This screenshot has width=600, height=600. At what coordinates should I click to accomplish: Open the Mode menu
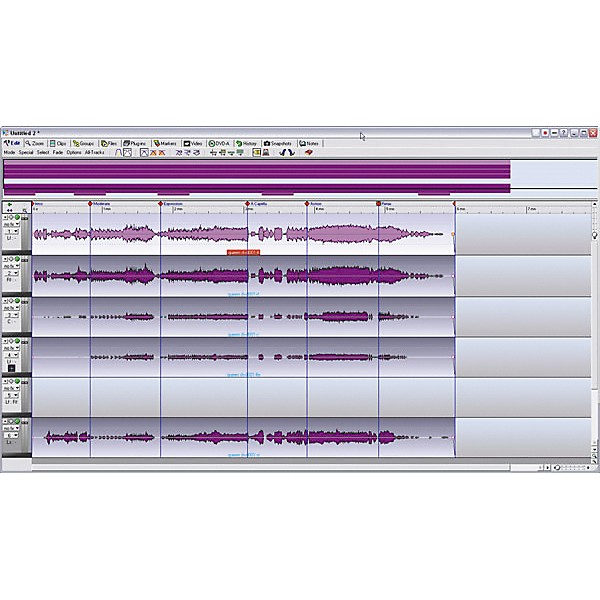9,152
